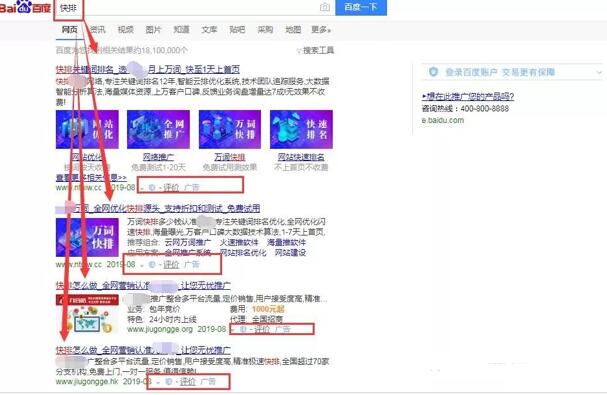607x395 pixels.
Task: Open first result title 快排关键词排名
Action: (x=148, y=70)
